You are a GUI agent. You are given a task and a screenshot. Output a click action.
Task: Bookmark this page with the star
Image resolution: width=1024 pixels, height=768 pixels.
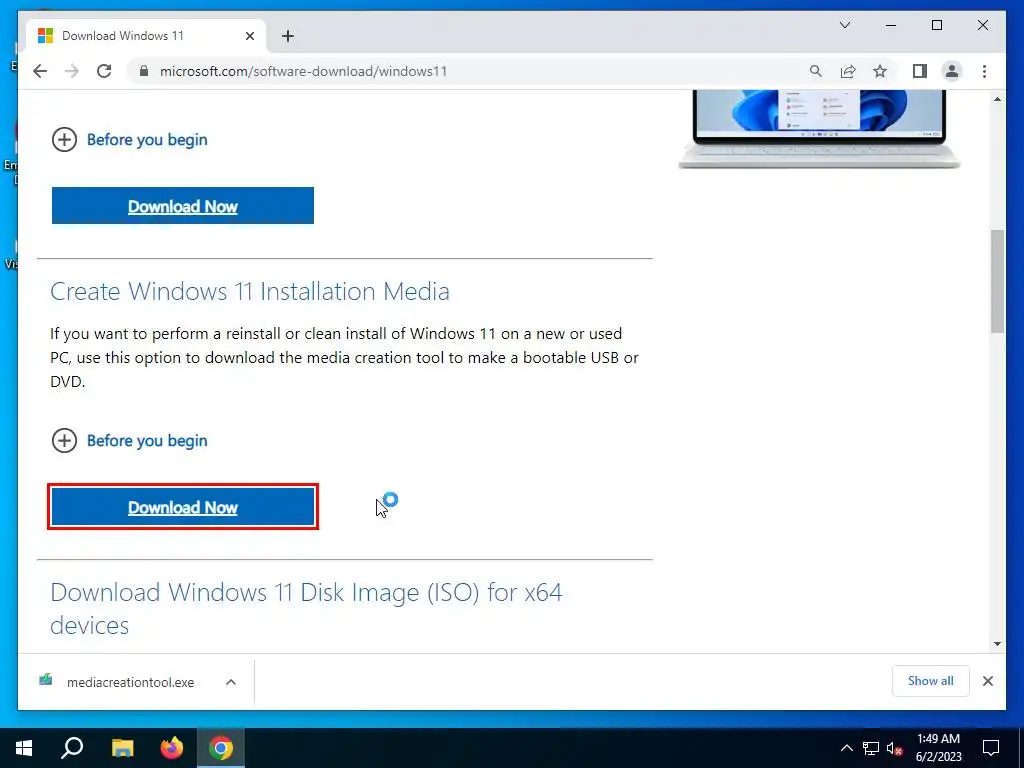coord(880,71)
